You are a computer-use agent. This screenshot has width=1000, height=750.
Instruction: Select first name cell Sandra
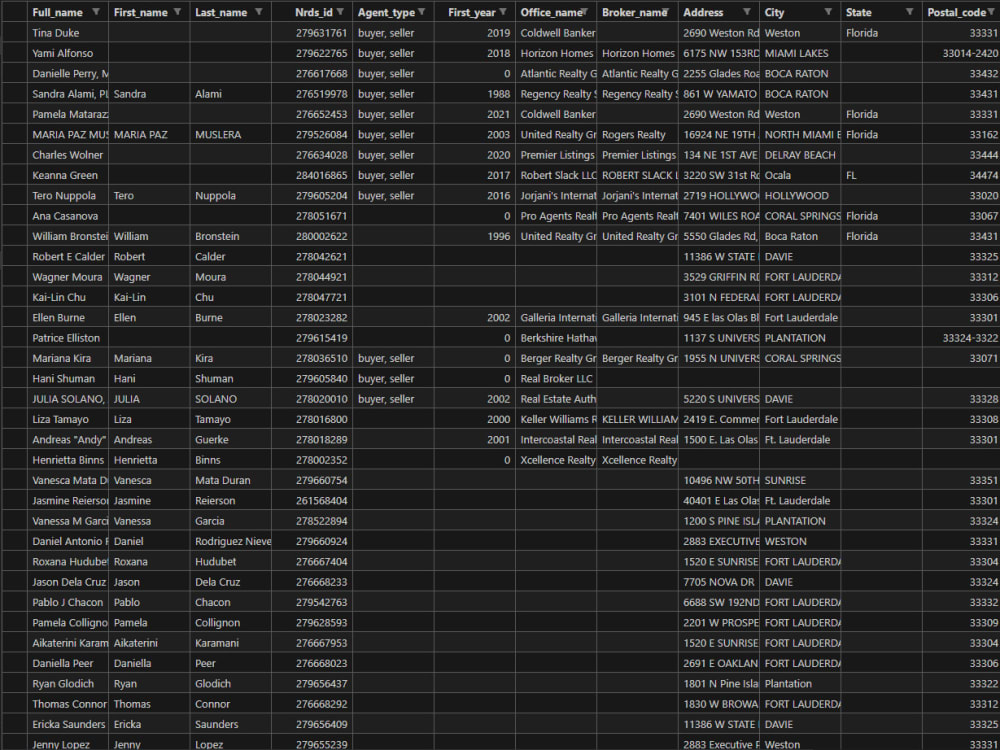(x=149, y=94)
